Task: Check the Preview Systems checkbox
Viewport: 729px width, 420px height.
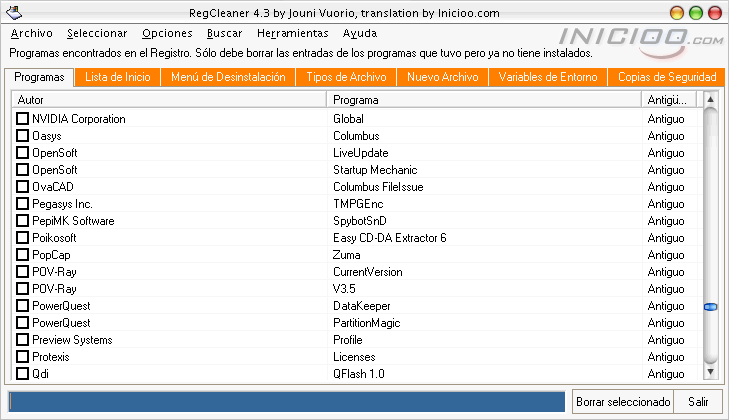Action: point(22,339)
